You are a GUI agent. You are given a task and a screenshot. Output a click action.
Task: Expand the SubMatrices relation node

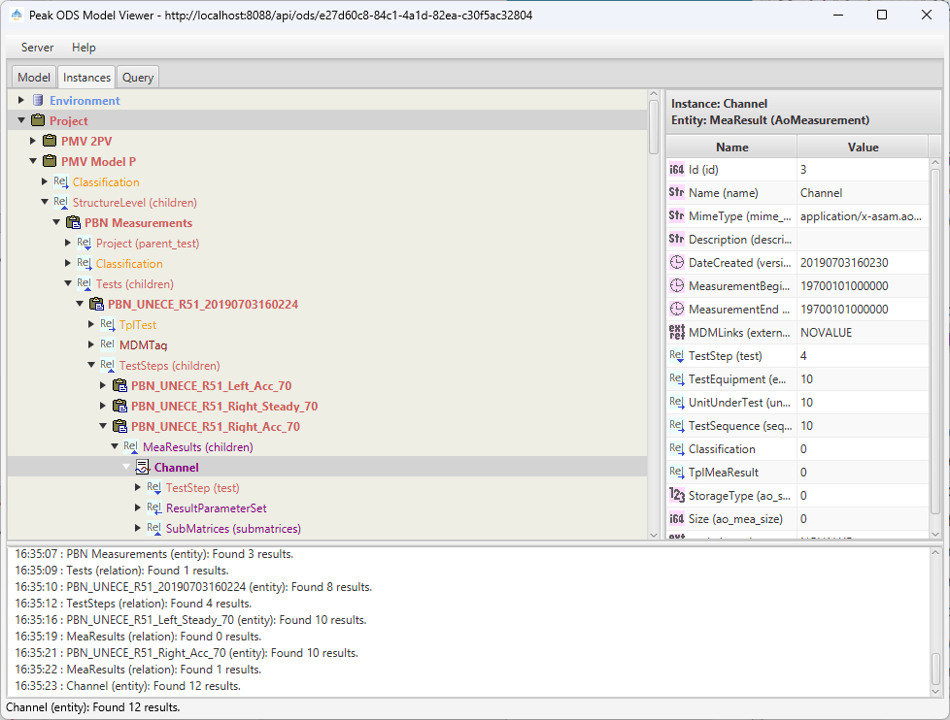tap(138, 529)
